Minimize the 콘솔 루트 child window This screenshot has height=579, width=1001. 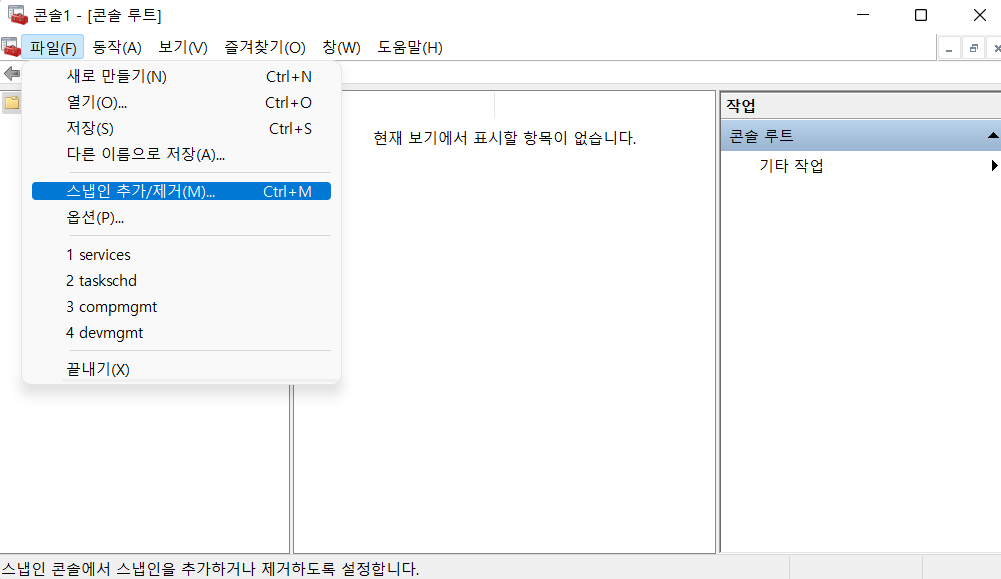pos(948,47)
